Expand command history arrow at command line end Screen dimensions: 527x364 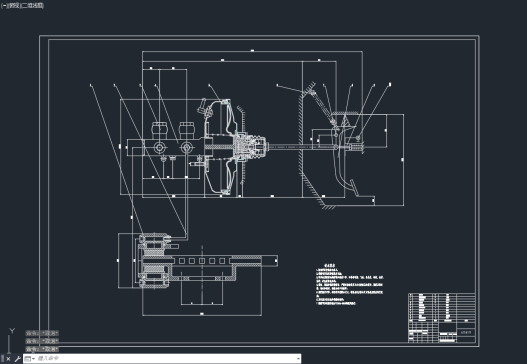click(298, 359)
